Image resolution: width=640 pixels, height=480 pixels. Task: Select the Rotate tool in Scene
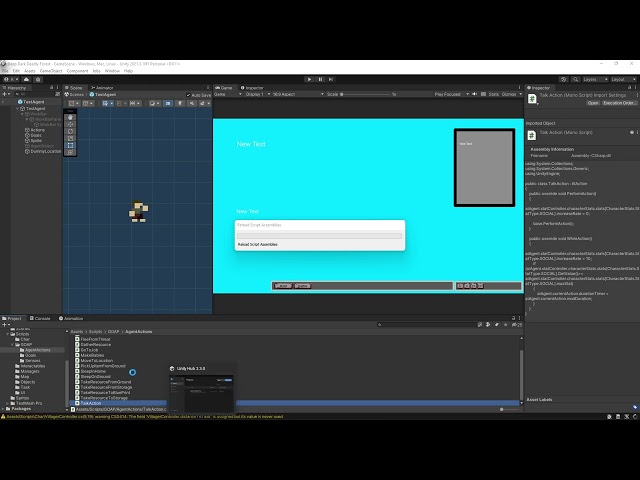point(70,131)
